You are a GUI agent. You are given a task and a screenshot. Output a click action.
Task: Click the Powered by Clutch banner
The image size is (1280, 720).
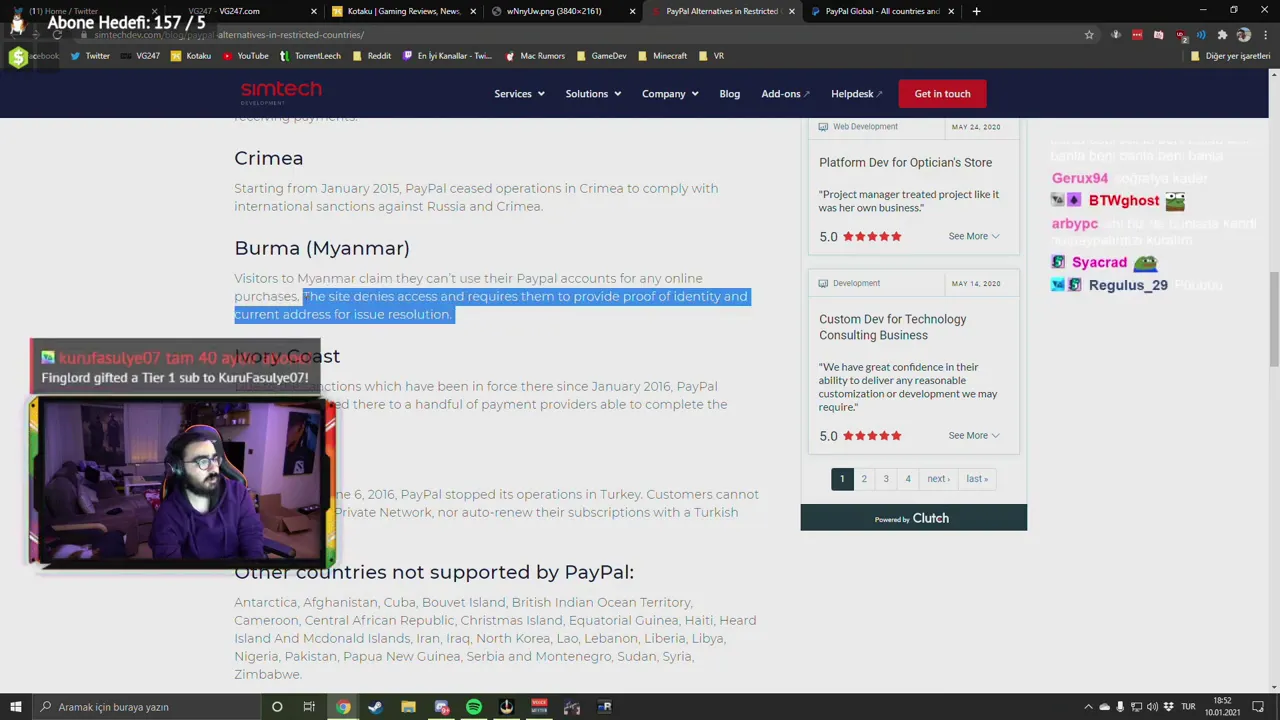click(913, 518)
